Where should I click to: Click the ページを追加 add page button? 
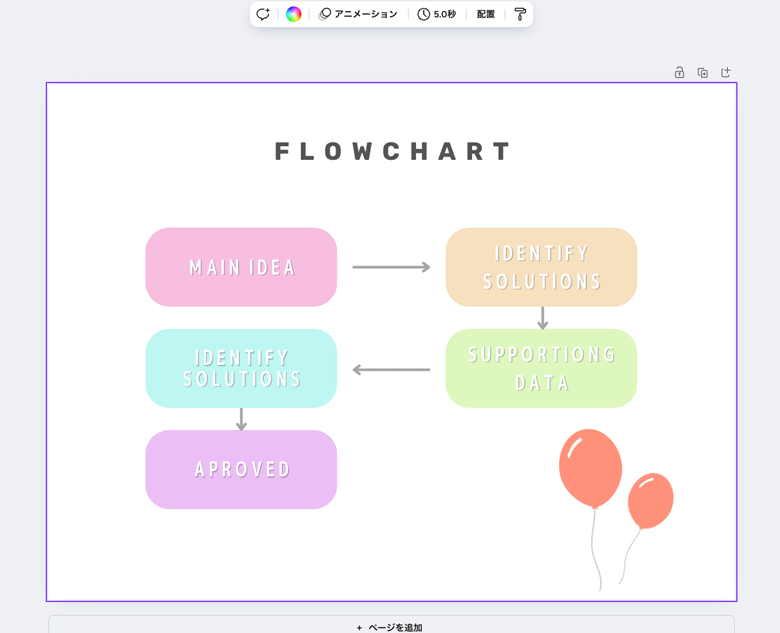[x=391, y=626]
